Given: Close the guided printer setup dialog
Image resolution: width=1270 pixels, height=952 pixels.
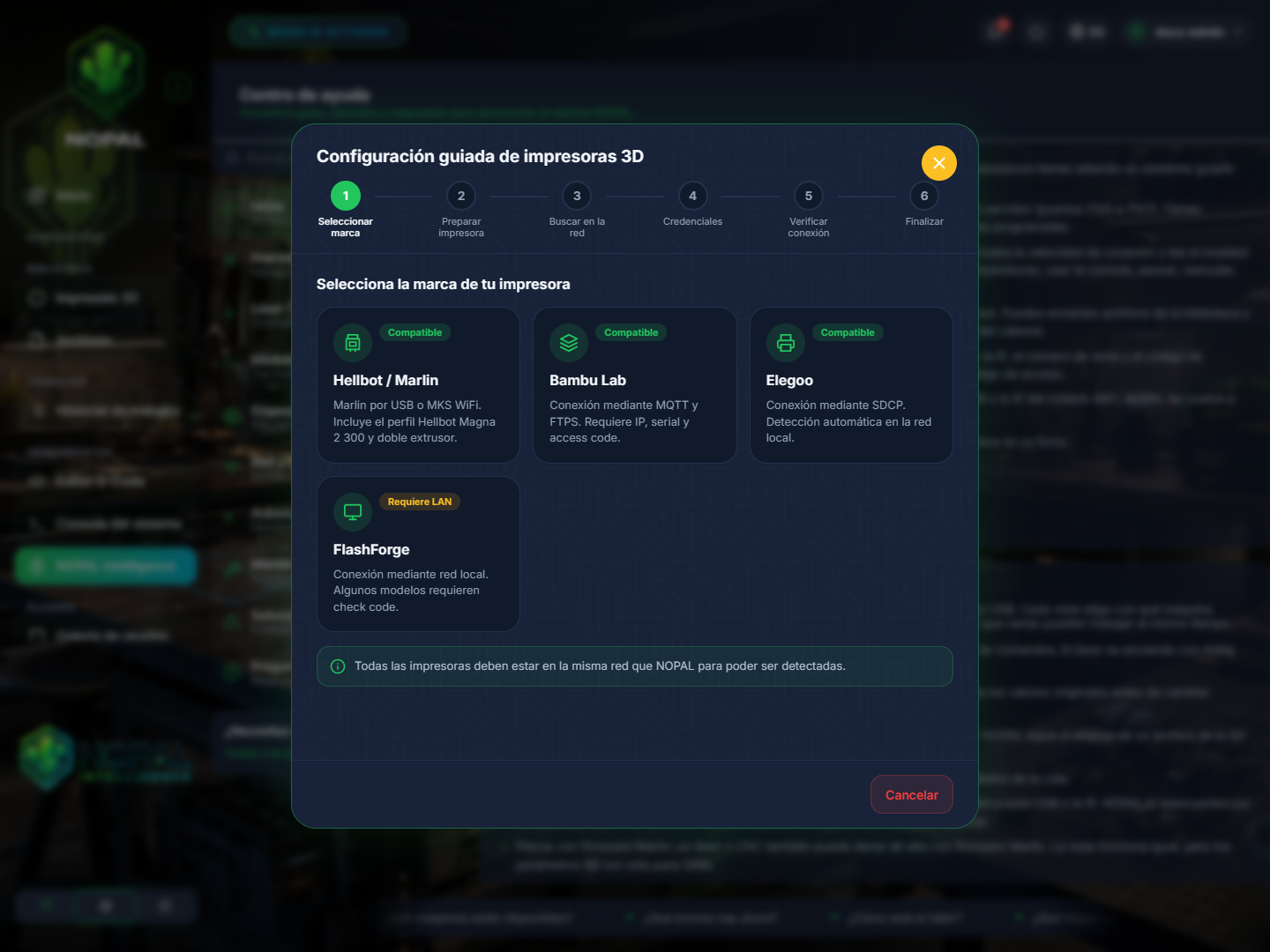Looking at the screenshot, I should [939, 163].
